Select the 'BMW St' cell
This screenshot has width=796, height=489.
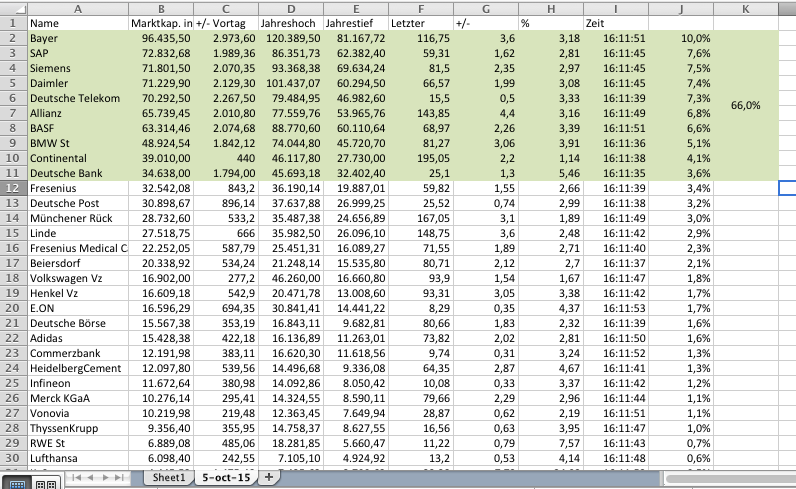coord(78,143)
